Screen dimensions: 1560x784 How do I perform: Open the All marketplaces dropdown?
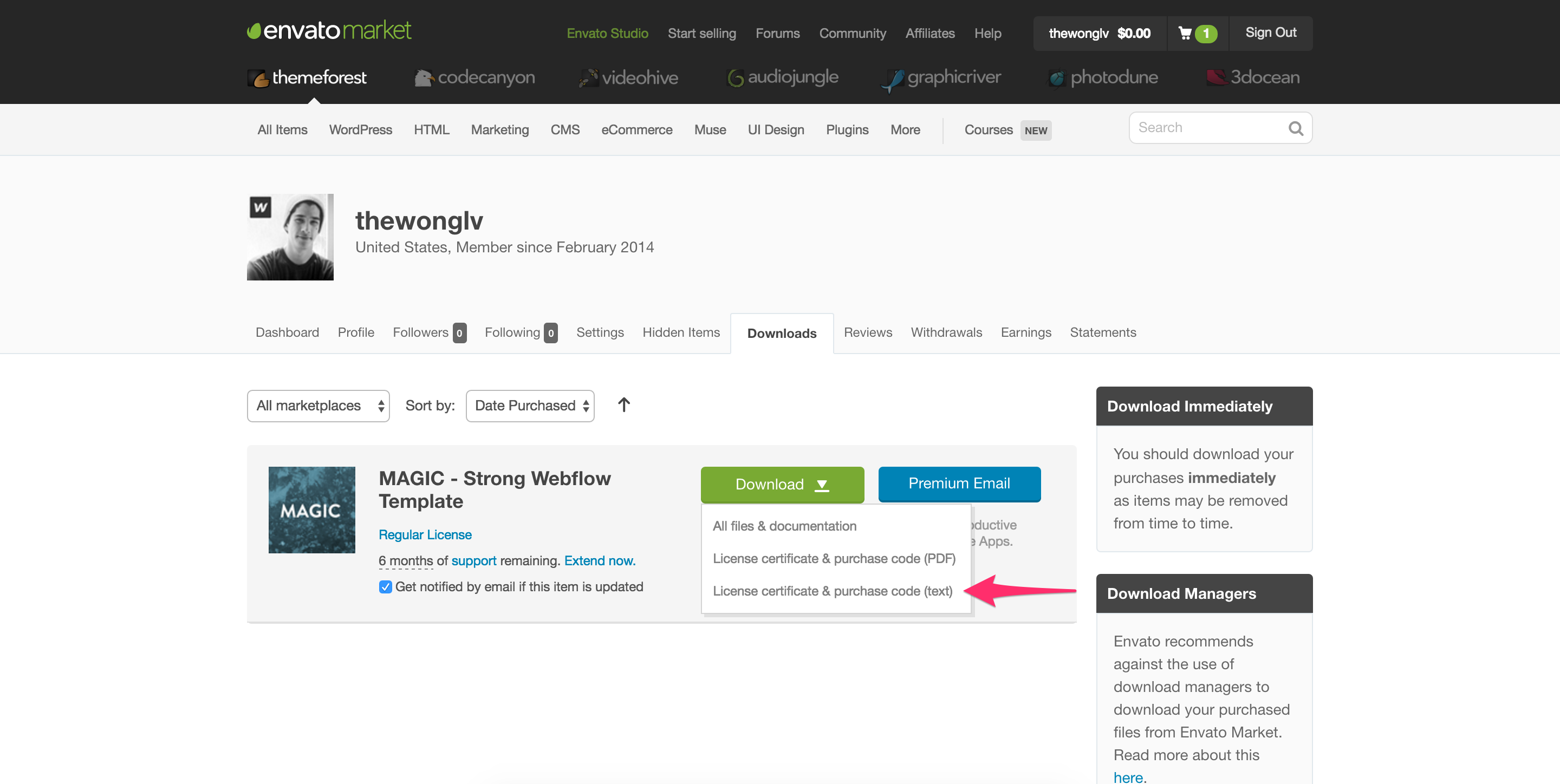click(x=318, y=406)
